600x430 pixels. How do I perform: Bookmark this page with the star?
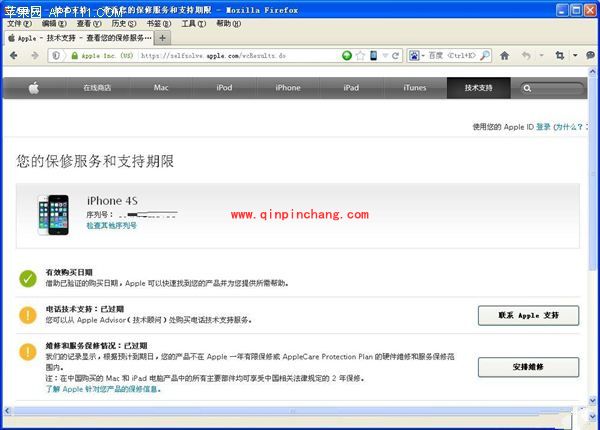coord(360,56)
